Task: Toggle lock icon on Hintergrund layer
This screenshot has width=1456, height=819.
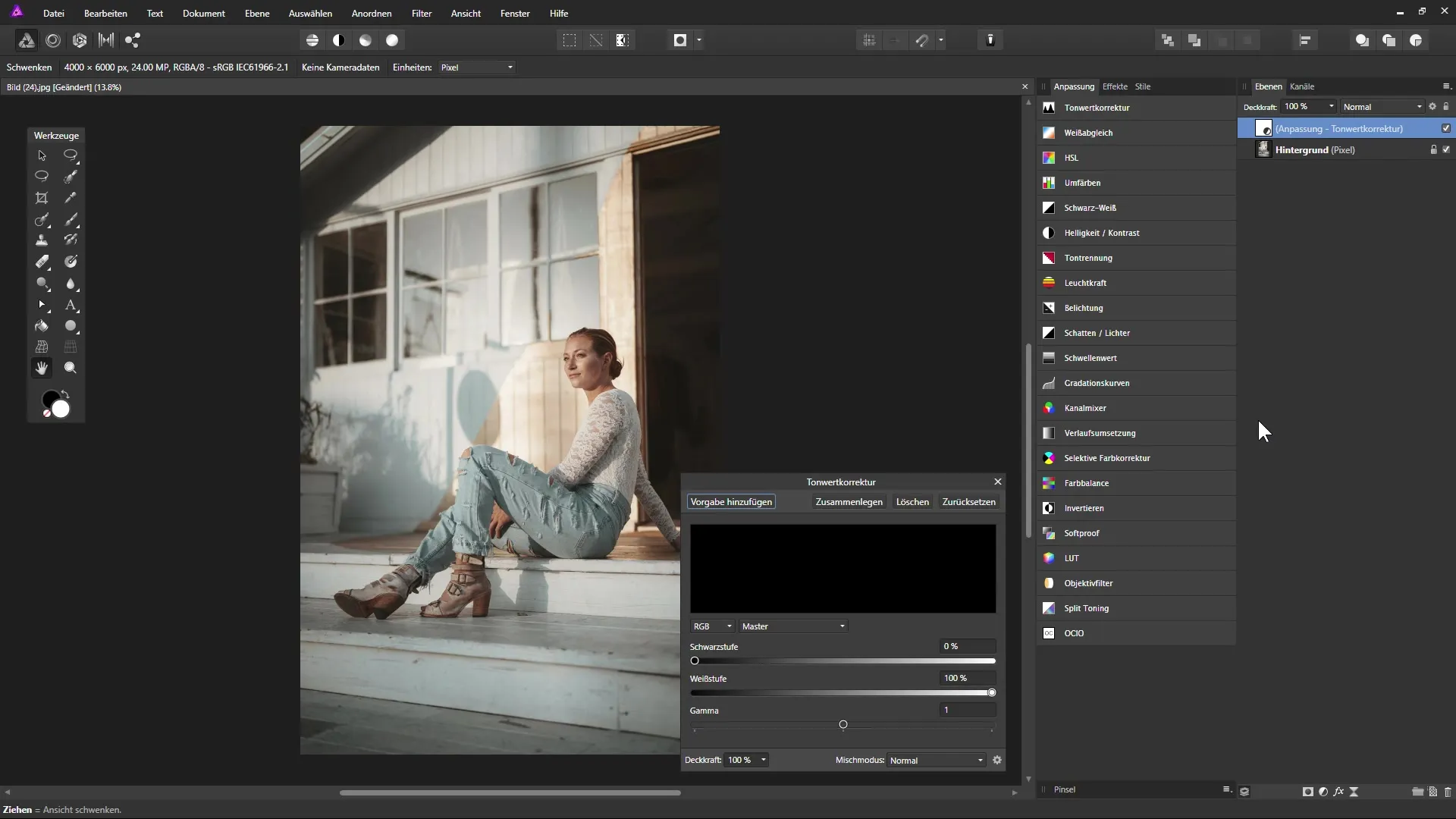Action: (1433, 149)
